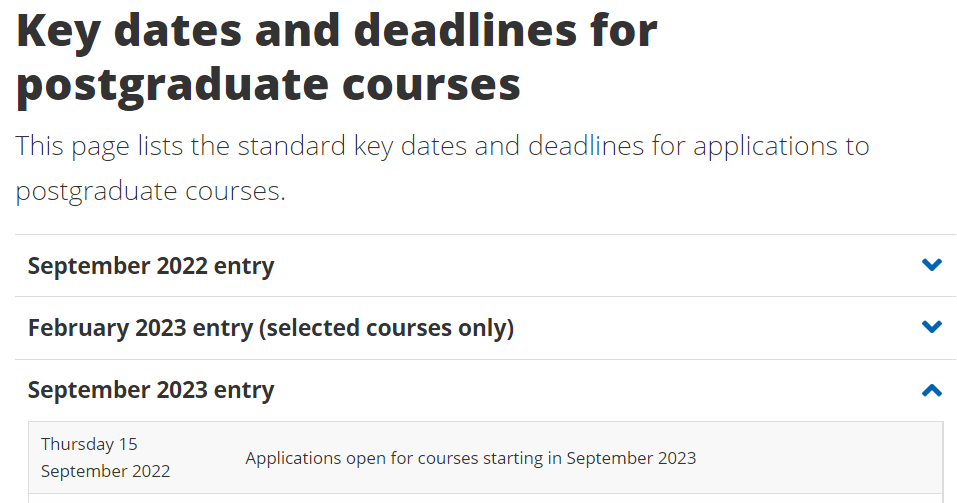The width and height of the screenshot is (957, 503).
Task: Click the word 'applications' in intro paragraph
Action: 765,147
